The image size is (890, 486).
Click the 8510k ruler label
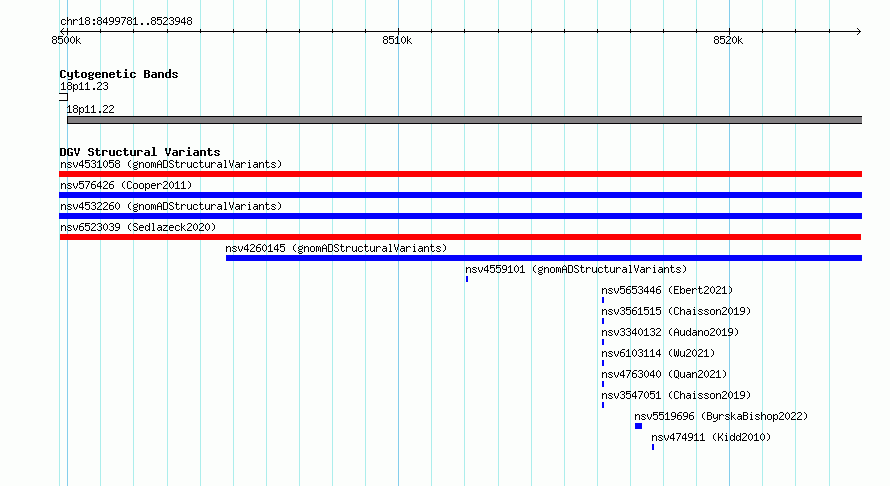[x=397, y=40]
